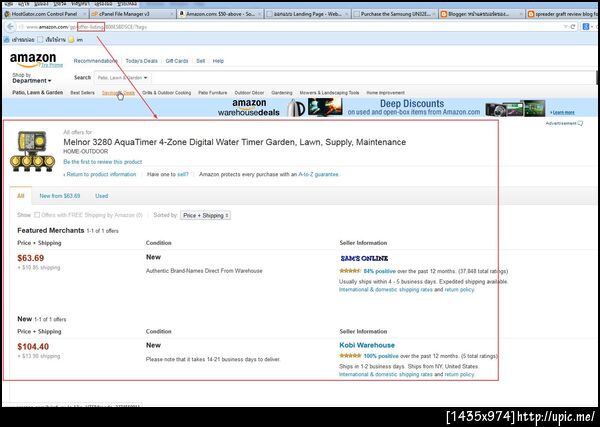The width and height of the screenshot is (600, 427).
Task: Open Kobi Warehouse return policy link
Action: point(459,374)
